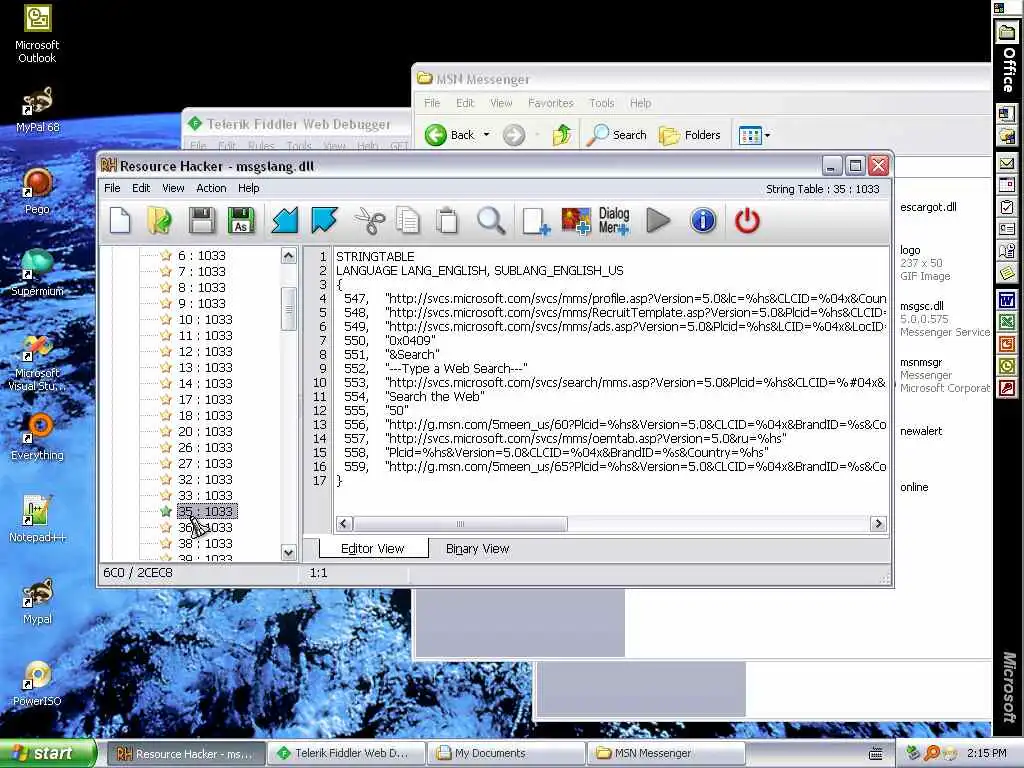The height and width of the screenshot is (768, 1024).
Task: Open Favorites menu in MSN Messenger window
Action: [x=551, y=103]
